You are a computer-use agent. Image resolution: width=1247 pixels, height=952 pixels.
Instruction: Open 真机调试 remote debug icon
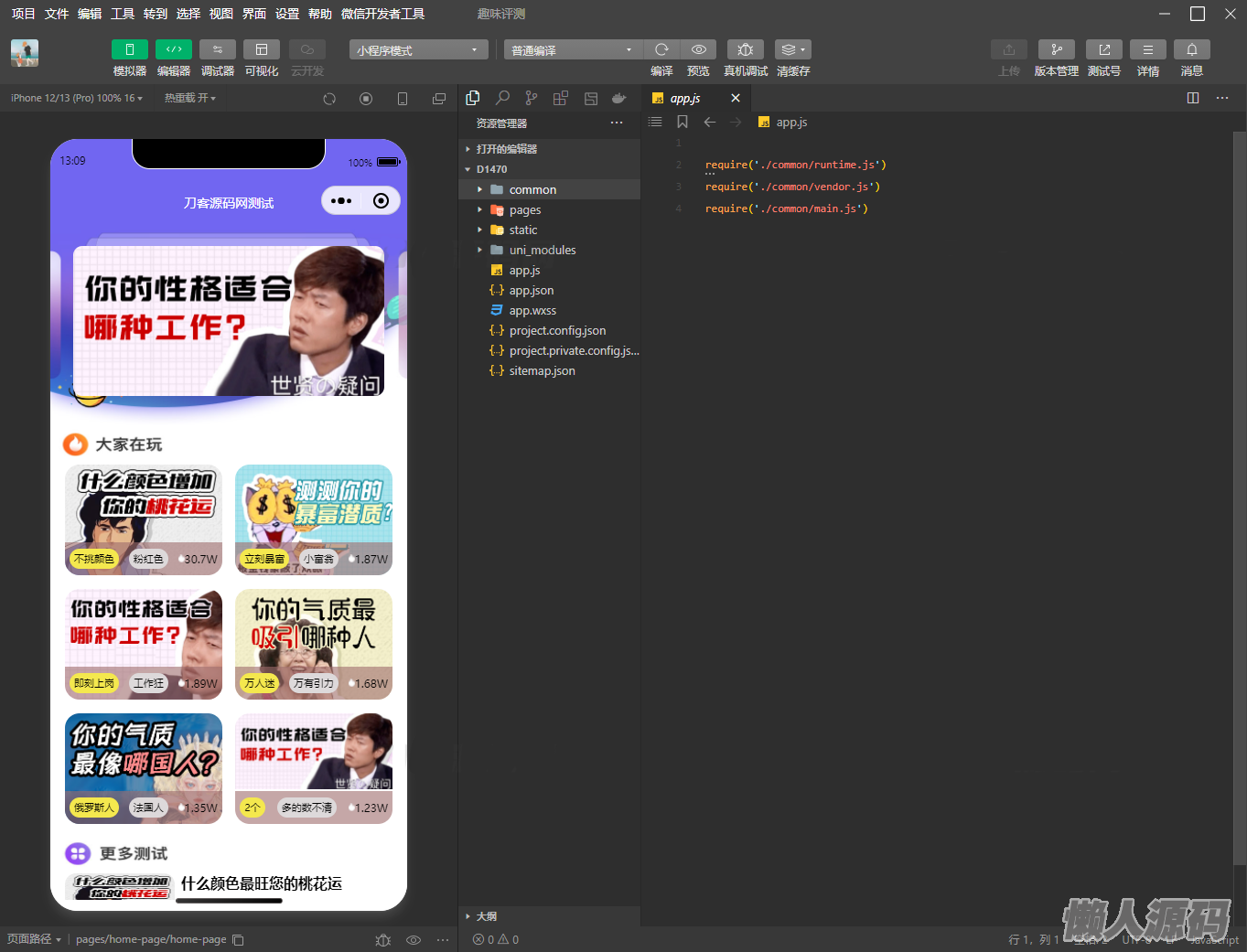(x=745, y=49)
